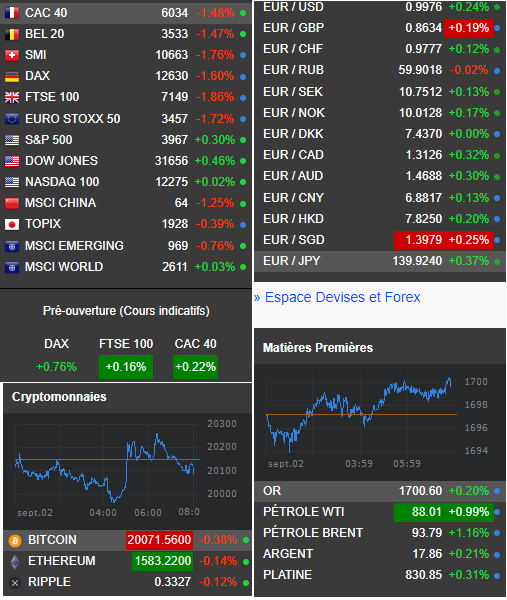The width and height of the screenshot is (507, 600).
Task: Click the EUR / RUB pair name
Action: (293, 70)
